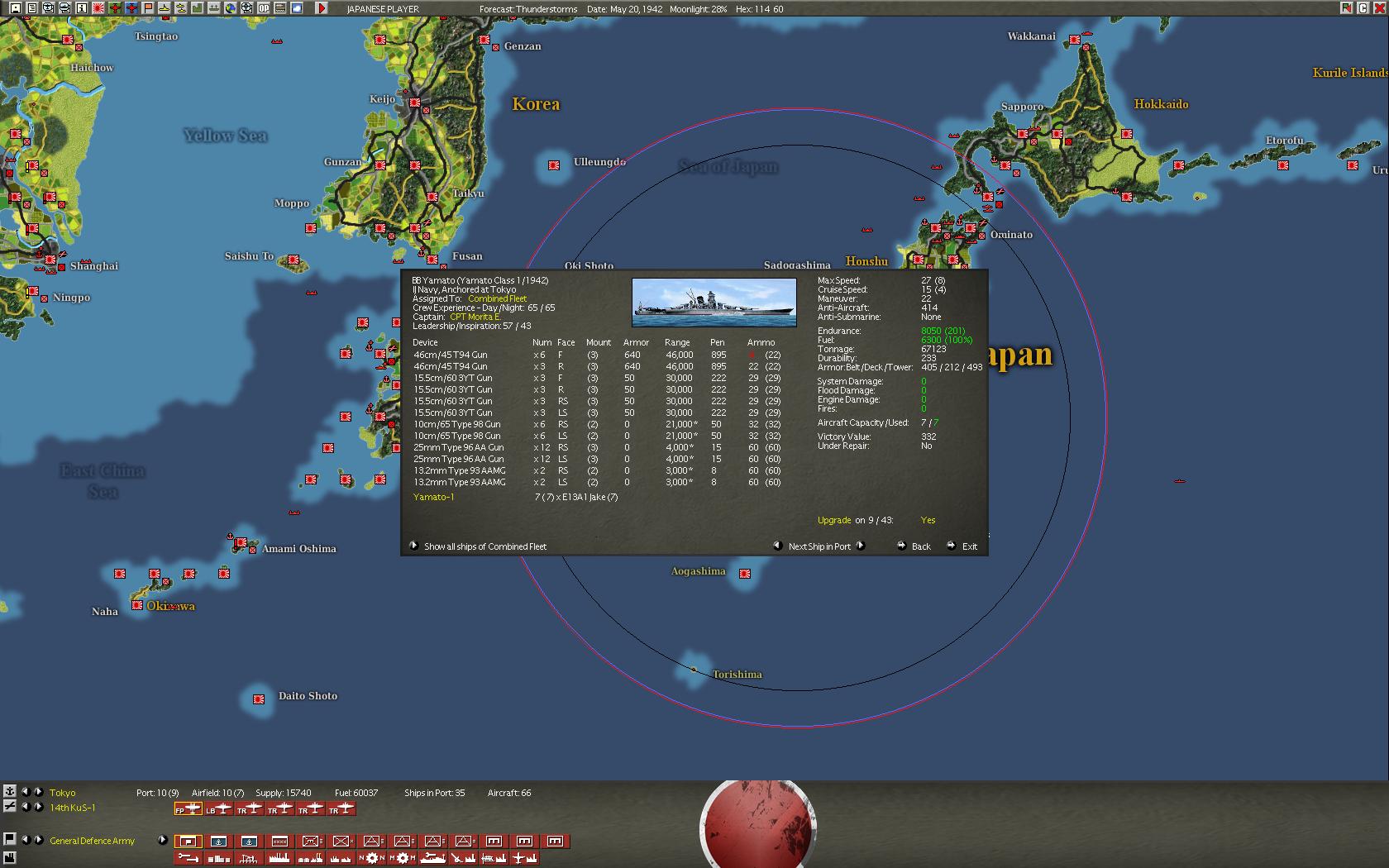Select the General Defence Army flag unit icon
Screen dimensions: 1389x868
pos(188,841)
